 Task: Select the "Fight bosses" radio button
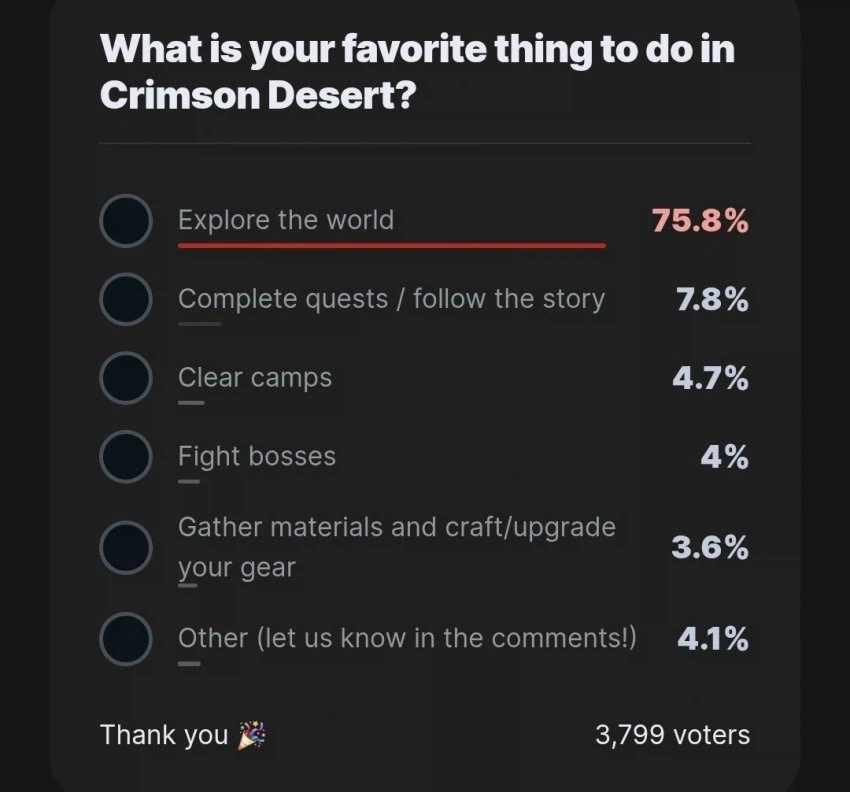click(x=126, y=457)
